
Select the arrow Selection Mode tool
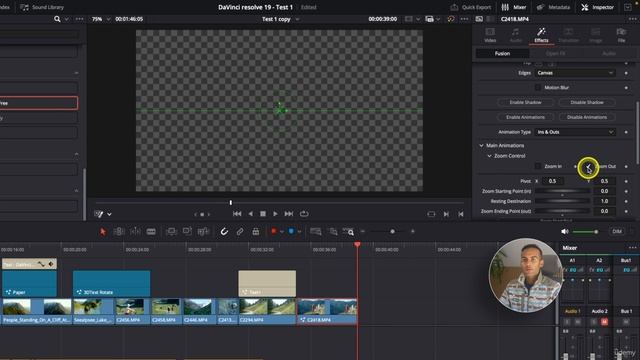pos(103,231)
